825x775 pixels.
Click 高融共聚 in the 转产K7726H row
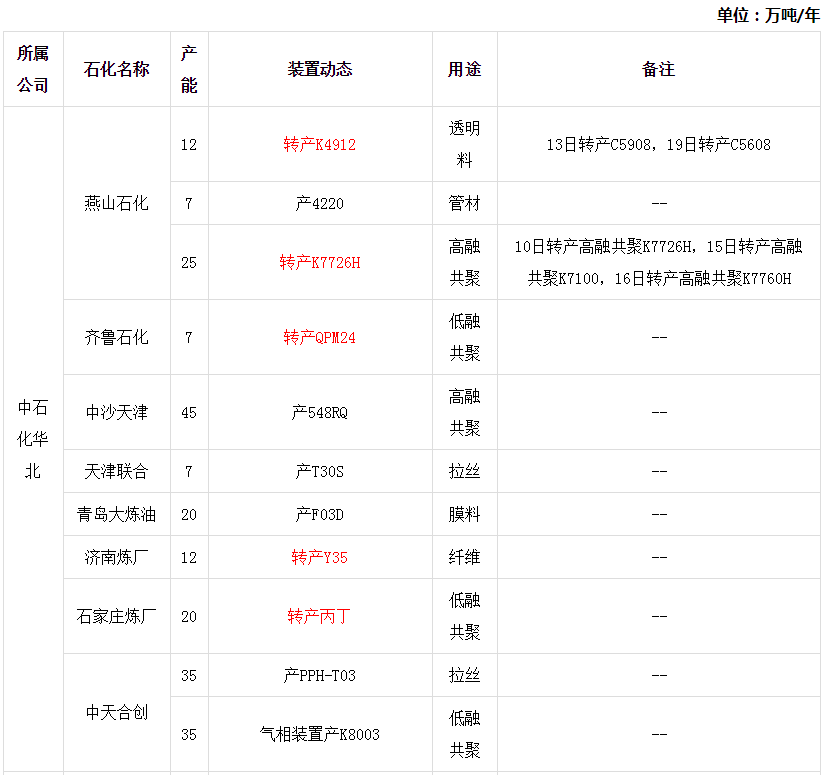[465, 262]
